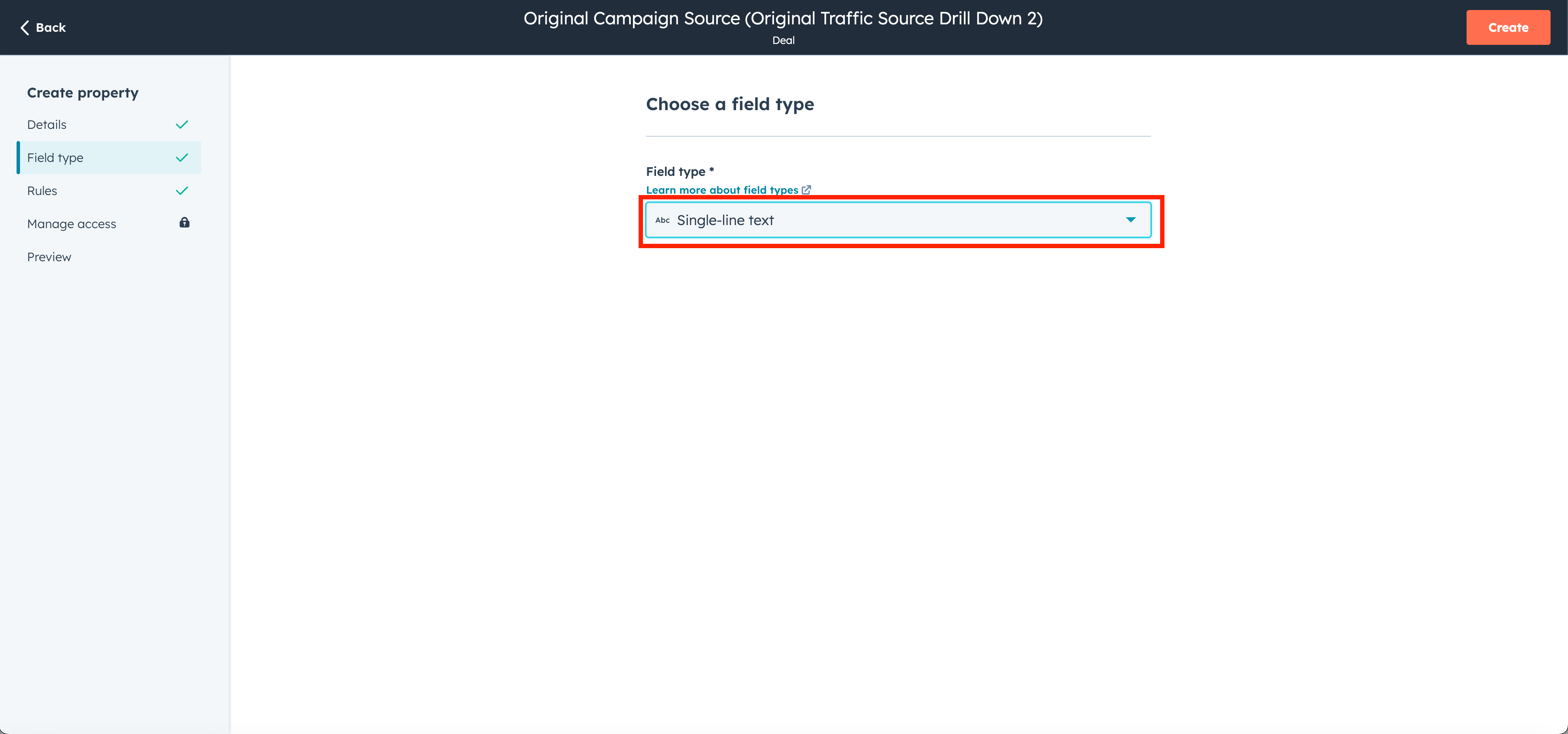Open the Single-line text field type dropdown
Image resolution: width=1568 pixels, height=734 pixels.
point(898,220)
